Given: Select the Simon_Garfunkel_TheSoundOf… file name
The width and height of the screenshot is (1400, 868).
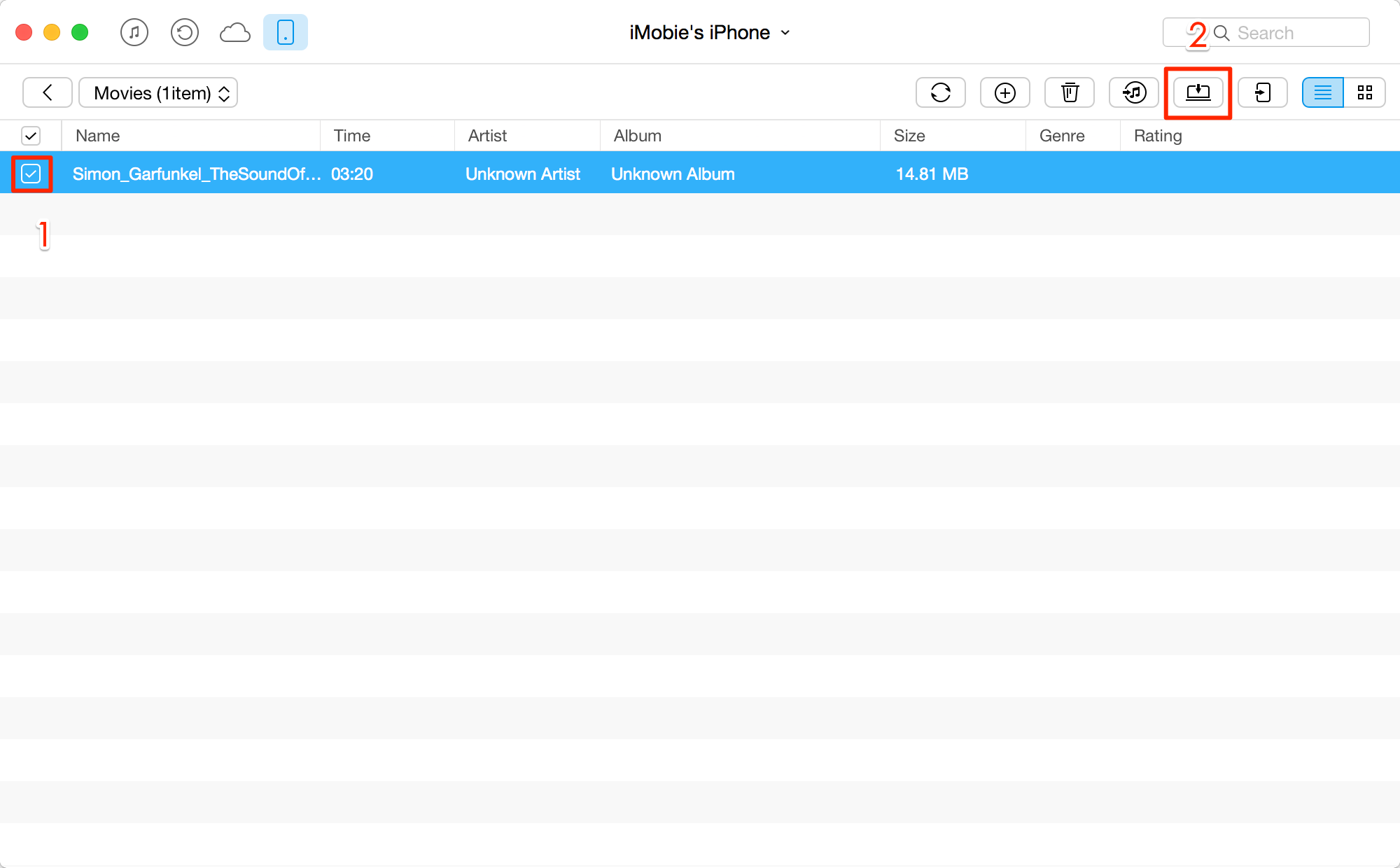Looking at the screenshot, I should pyautogui.click(x=197, y=174).
